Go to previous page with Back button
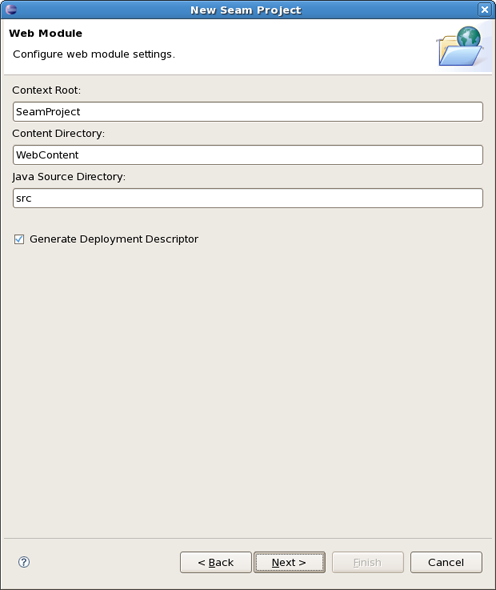 click(216, 562)
